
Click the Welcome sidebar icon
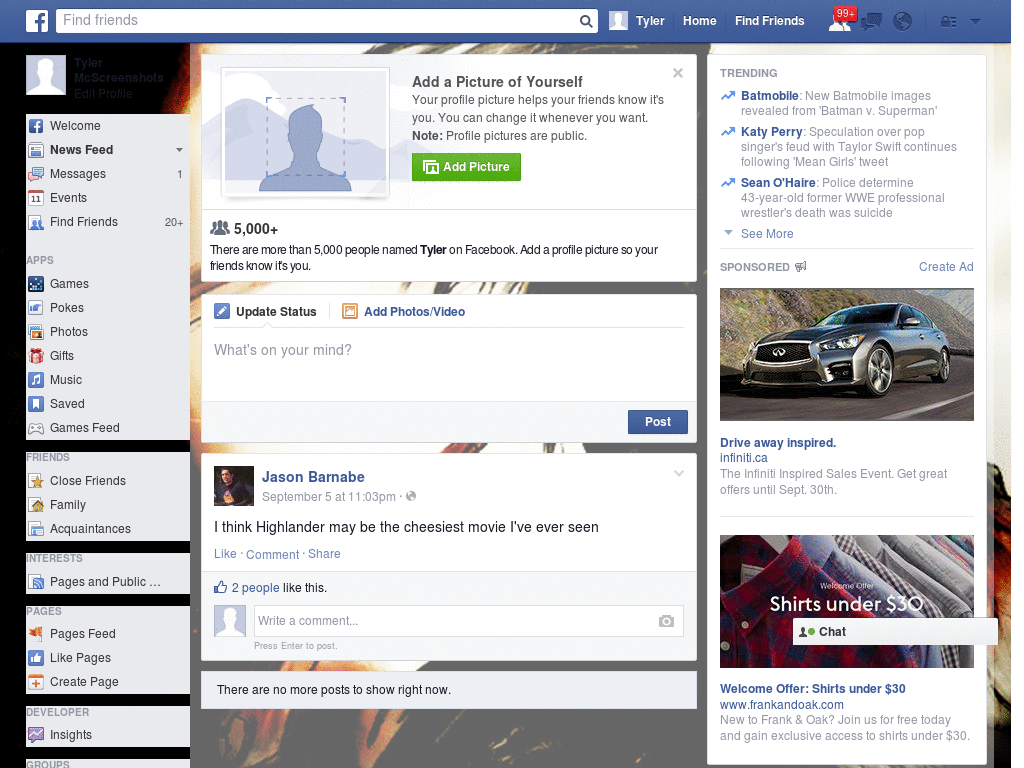point(36,126)
